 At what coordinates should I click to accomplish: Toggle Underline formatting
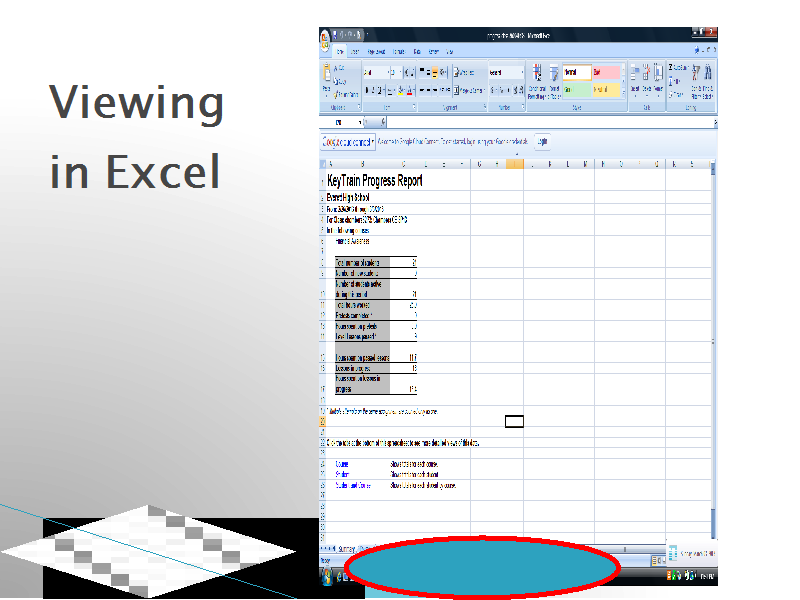coord(380,90)
